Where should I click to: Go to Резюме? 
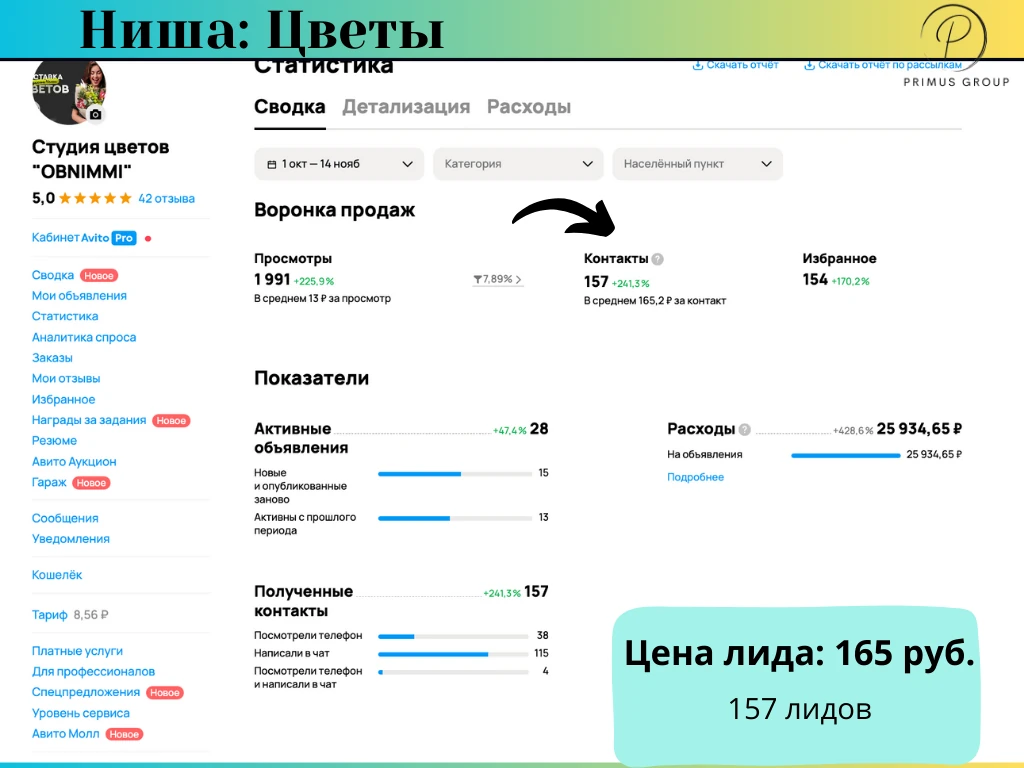coord(54,441)
